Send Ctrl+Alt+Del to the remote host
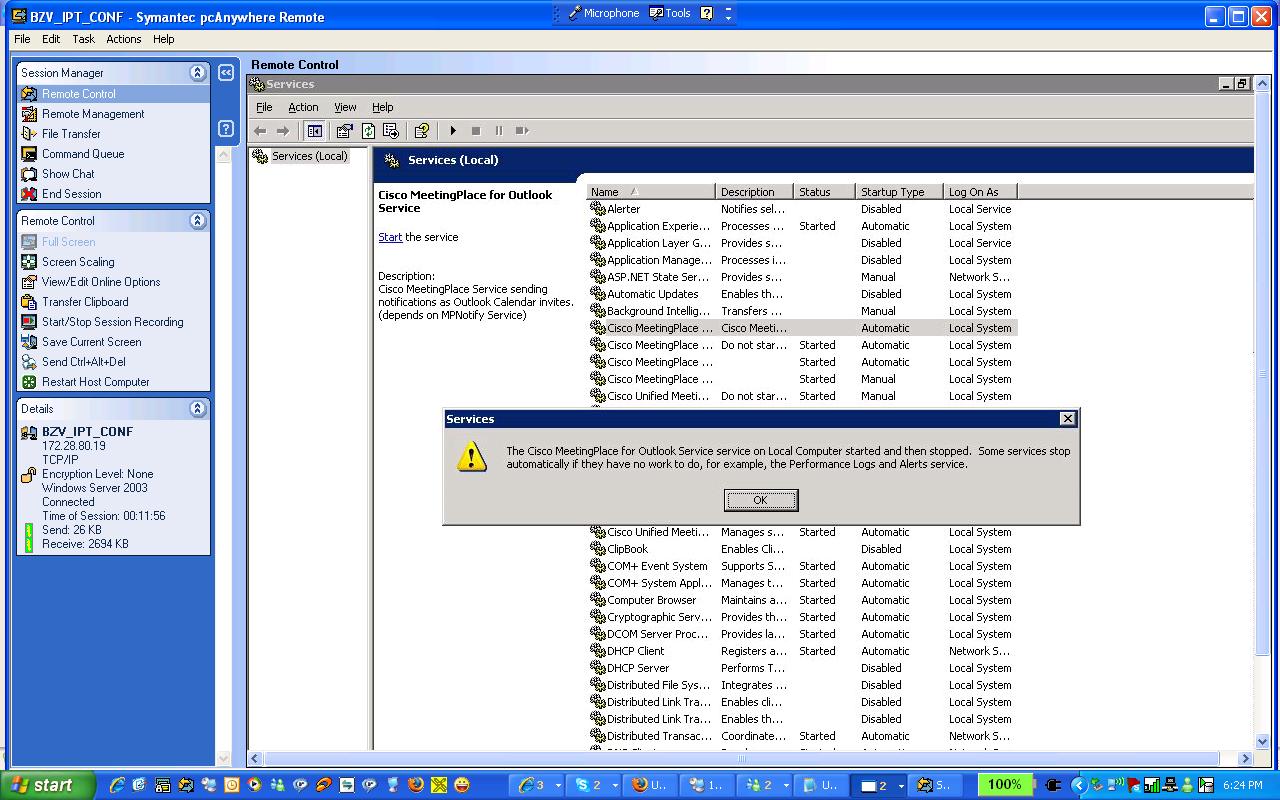 [83, 362]
